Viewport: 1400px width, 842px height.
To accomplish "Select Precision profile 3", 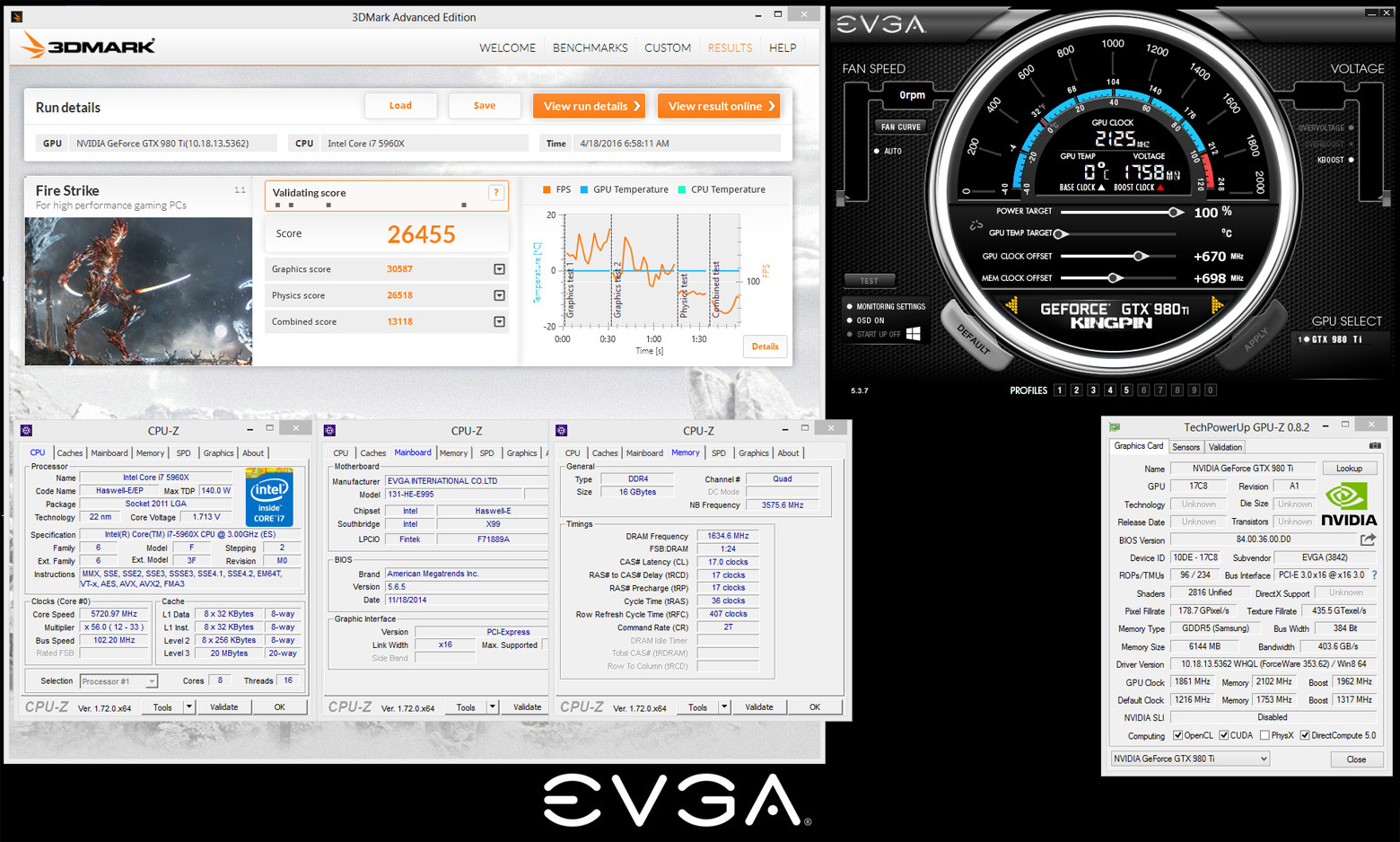I will (1093, 390).
